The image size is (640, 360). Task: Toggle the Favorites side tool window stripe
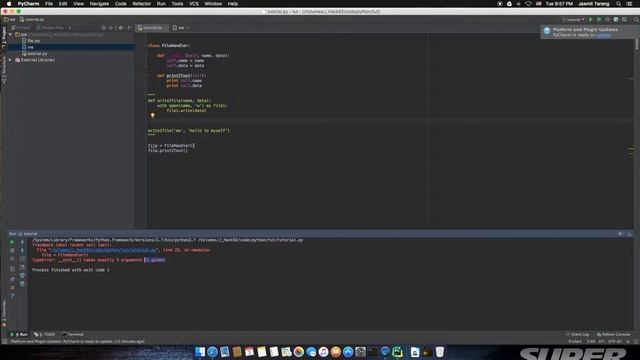click(4, 314)
